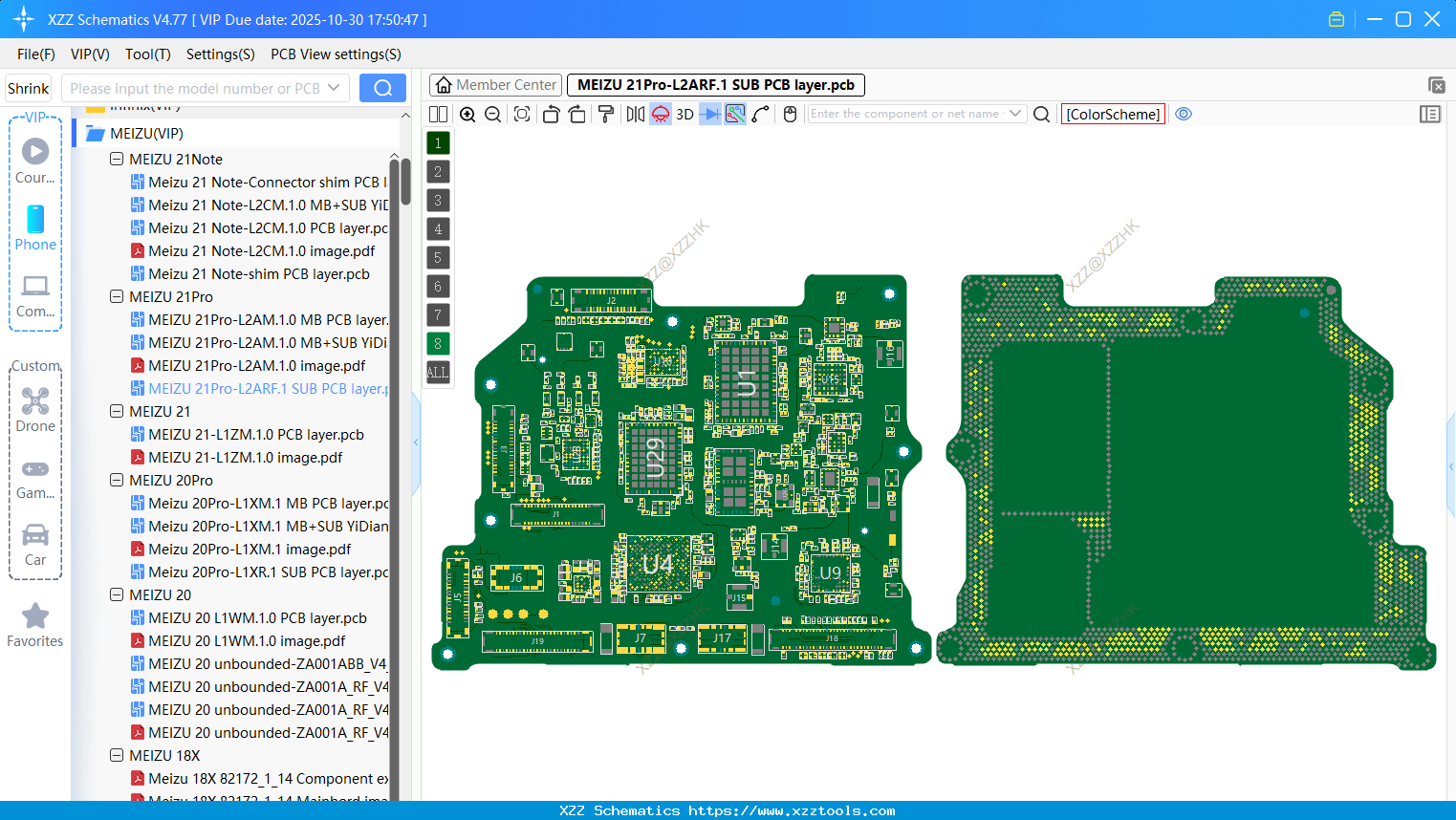This screenshot has width=1456, height=820.
Task: Zoom out of the PCB view
Action: [x=491, y=114]
